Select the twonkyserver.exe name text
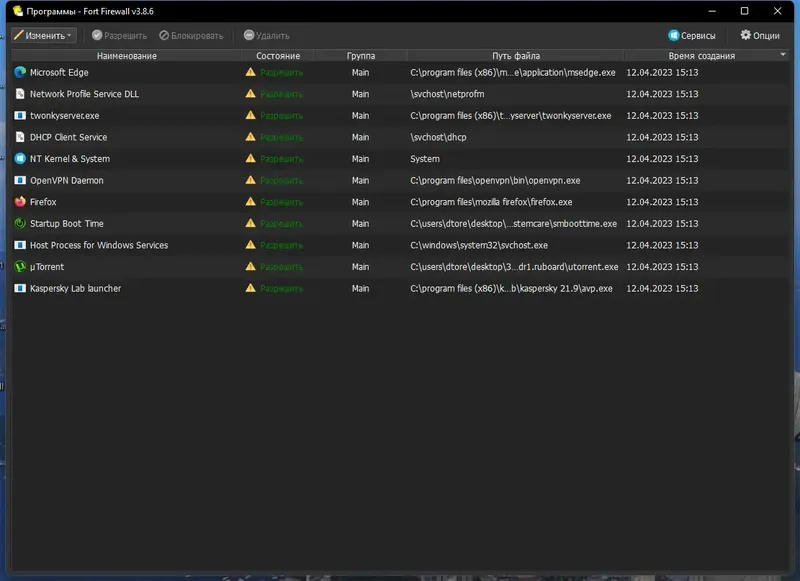 pos(65,115)
